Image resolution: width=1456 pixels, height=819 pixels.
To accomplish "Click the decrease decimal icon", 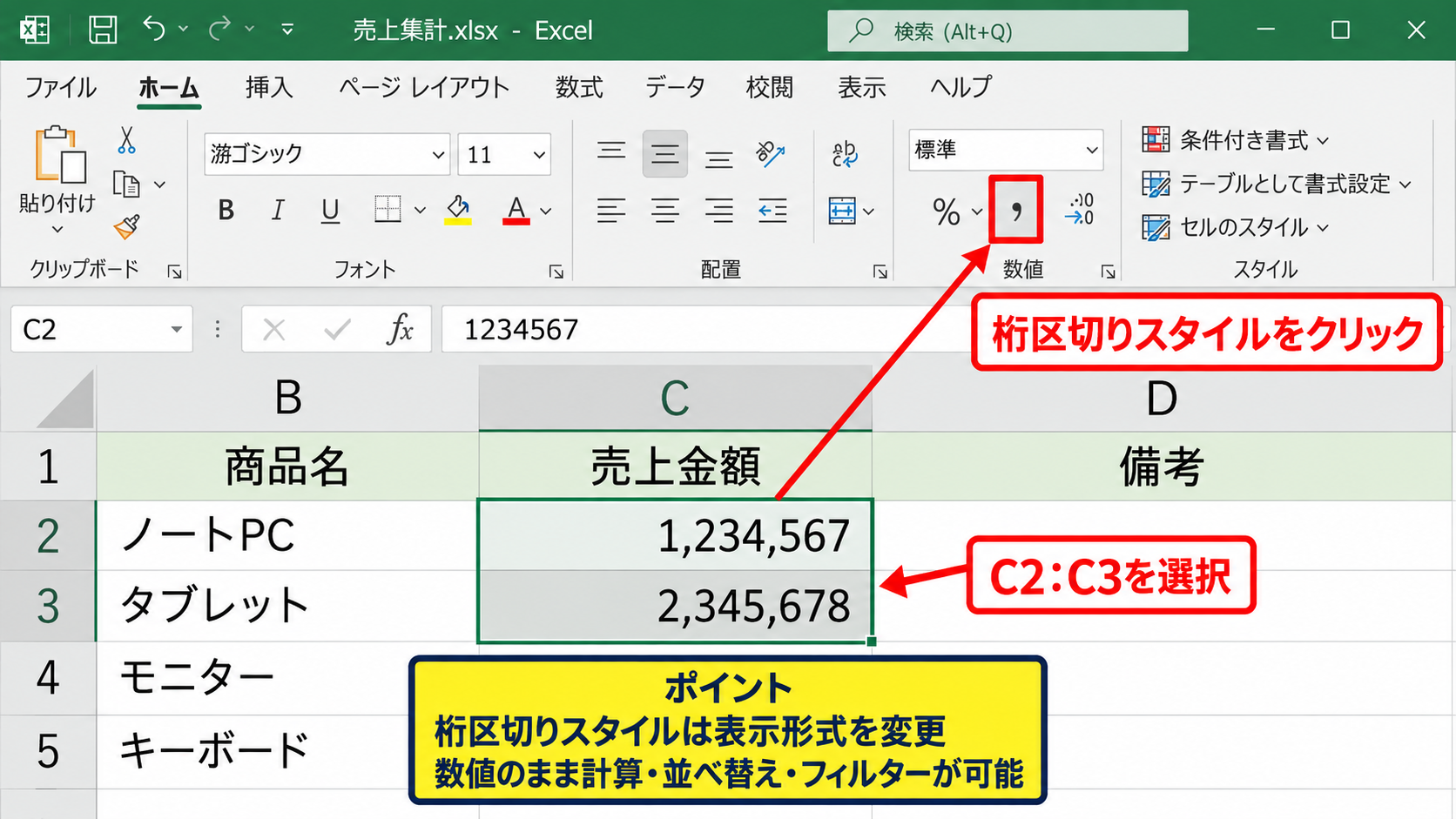I will coord(1080,210).
